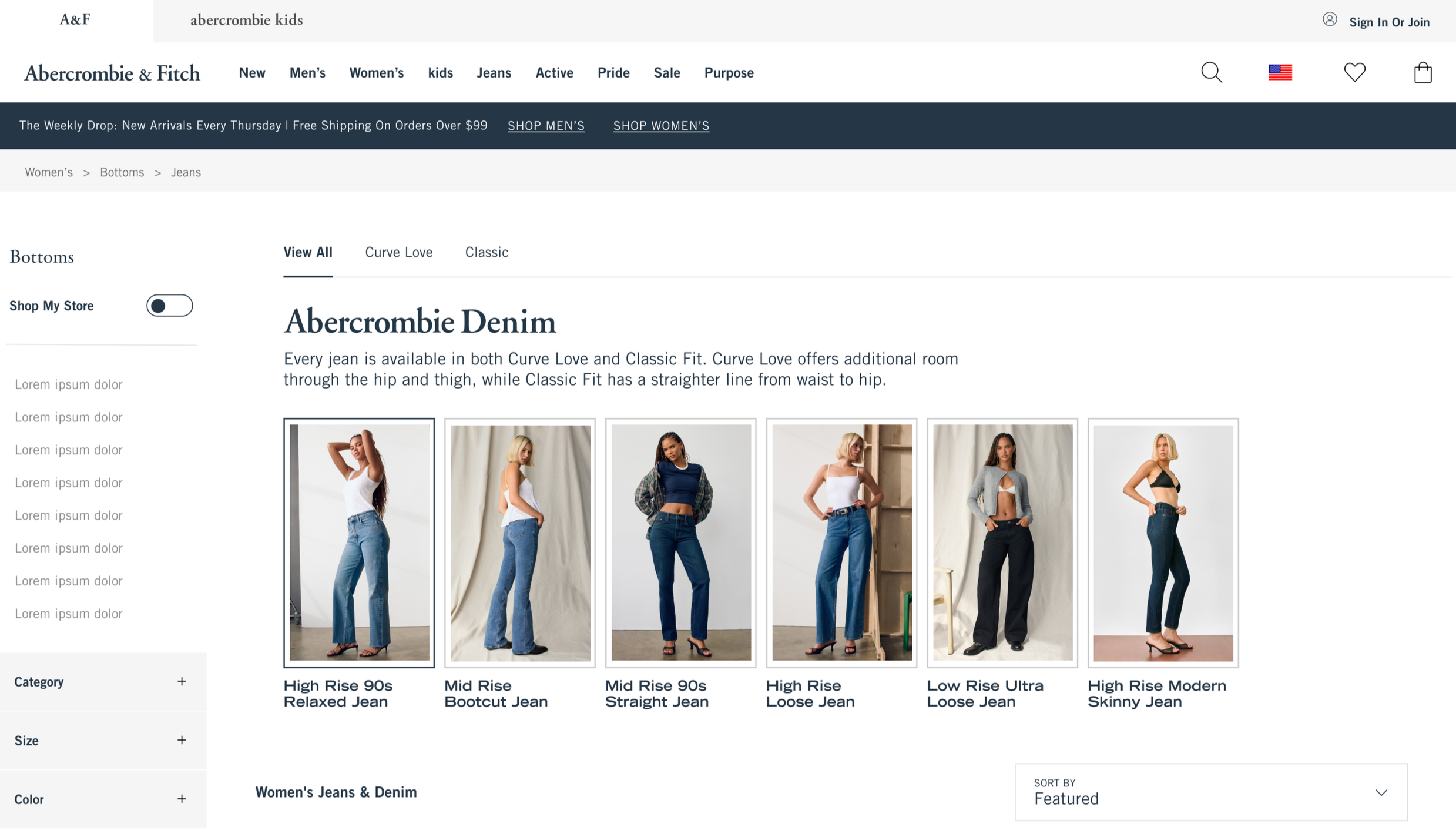Click the SHOP WOMEN'S banner link
The height and width of the screenshot is (837, 1456).
(x=661, y=126)
